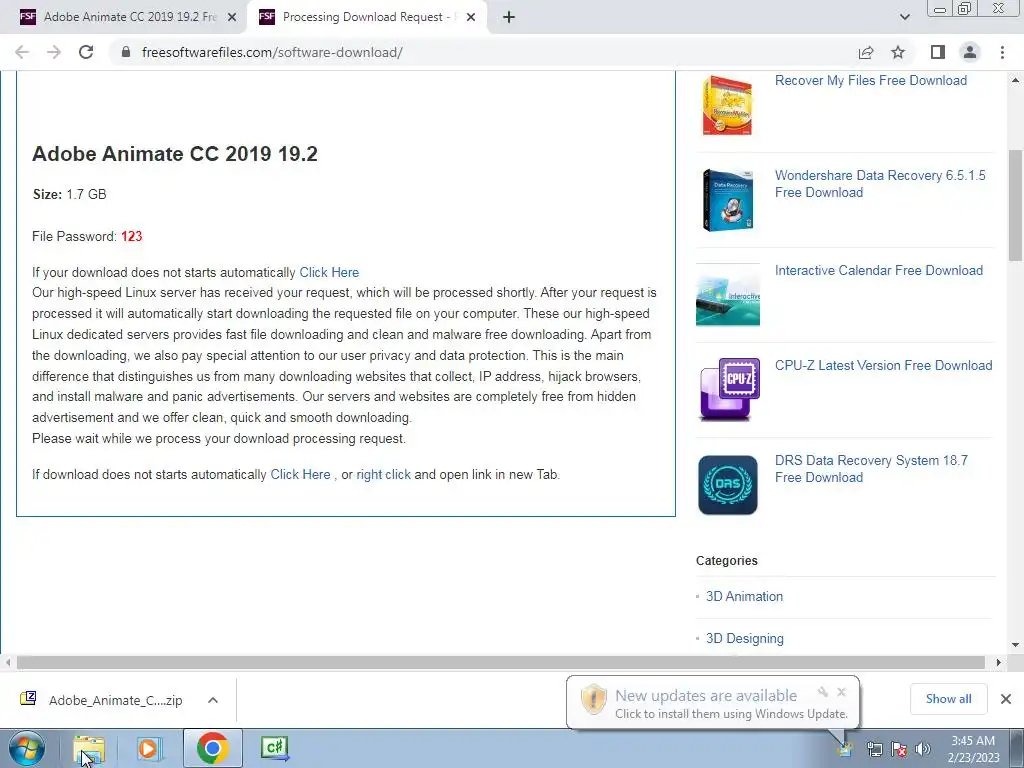The width and height of the screenshot is (1024, 768).
Task: Open Windows Explorer from the taskbar
Action: click(x=88, y=748)
